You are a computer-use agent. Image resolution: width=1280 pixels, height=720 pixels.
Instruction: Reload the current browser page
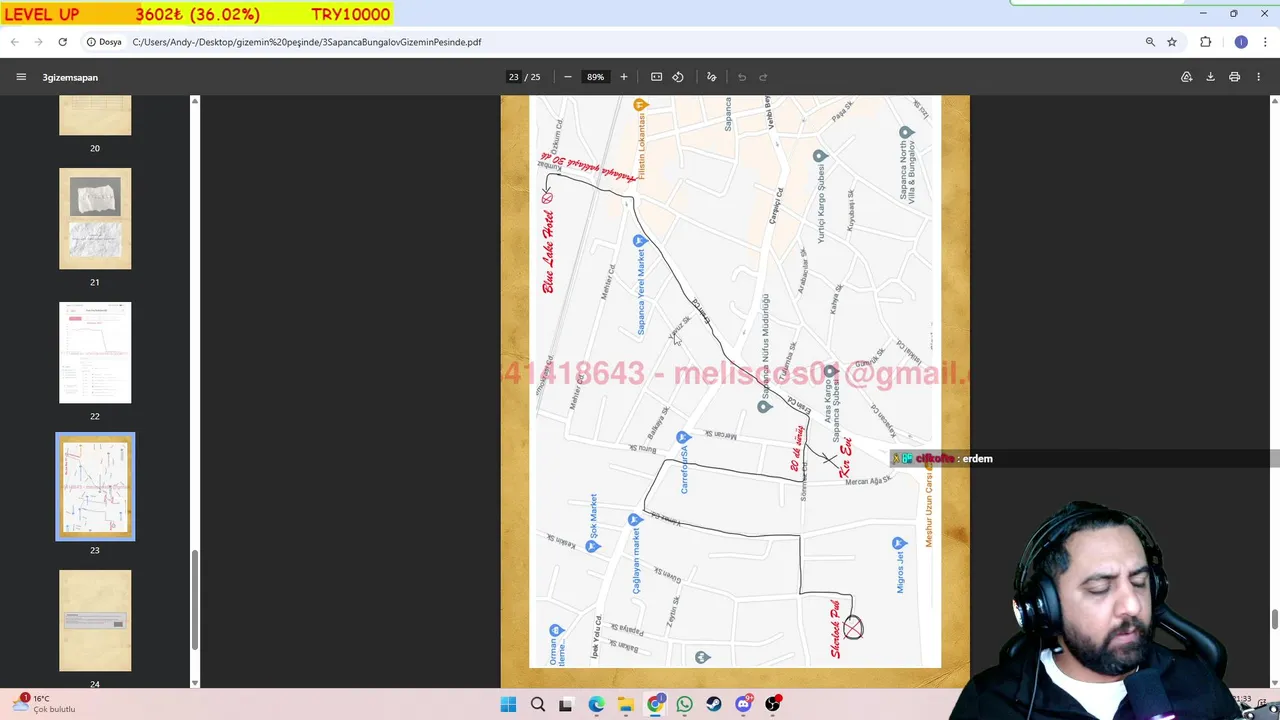click(x=63, y=42)
